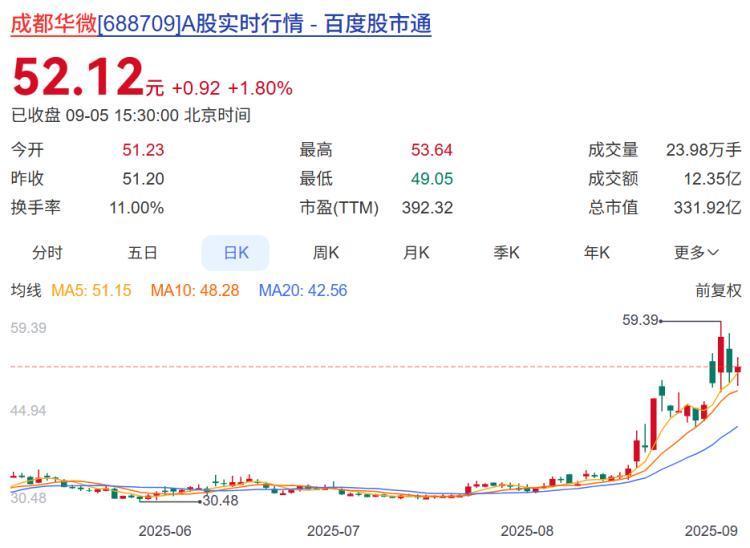750x548 pixels.
Task: Switch to the 年K chart tab
Action: (x=597, y=252)
